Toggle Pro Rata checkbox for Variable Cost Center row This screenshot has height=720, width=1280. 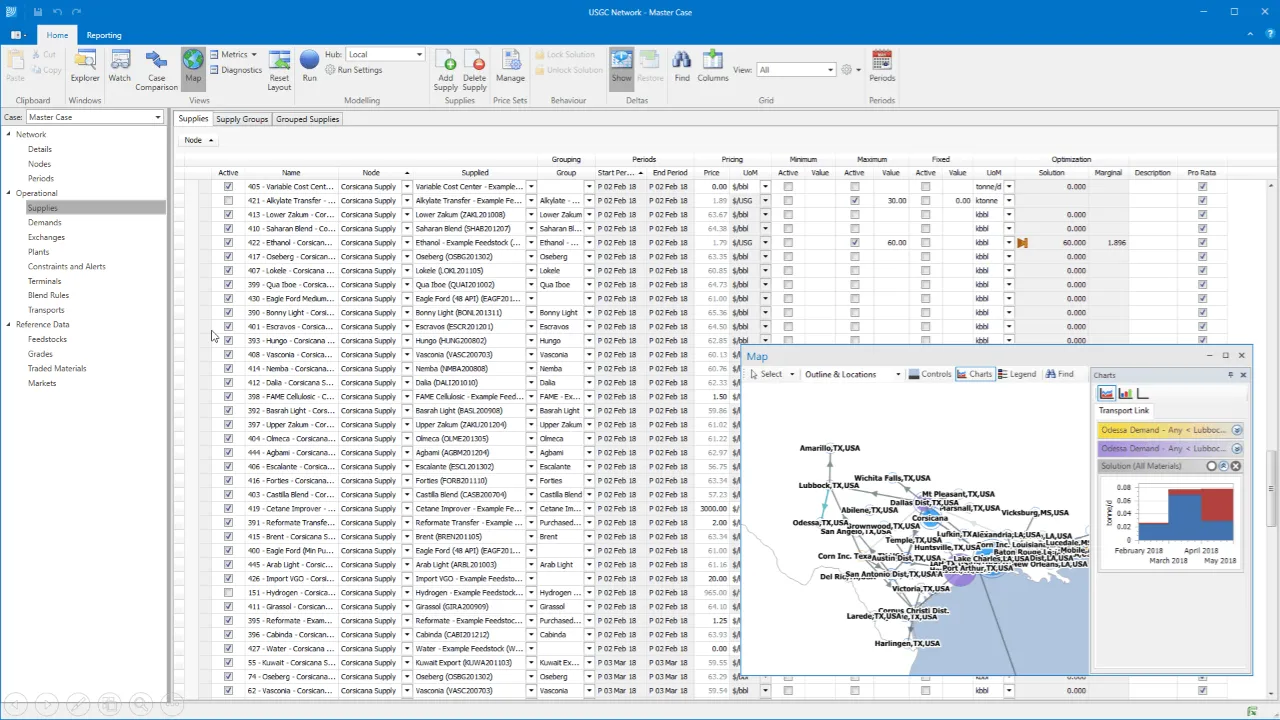[1202, 187]
